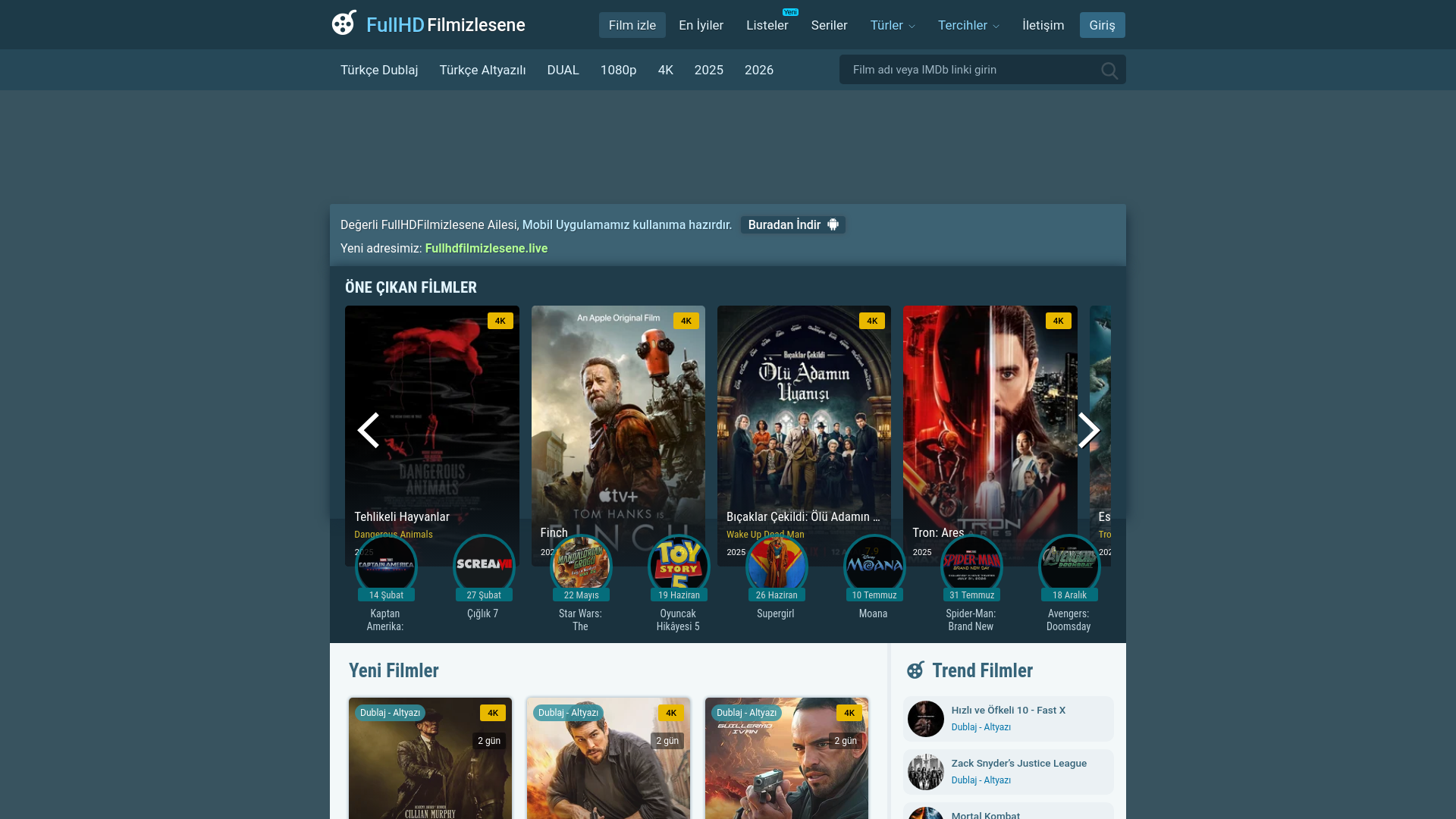Click the Giriş login button
1456x819 pixels.
[1102, 25]
